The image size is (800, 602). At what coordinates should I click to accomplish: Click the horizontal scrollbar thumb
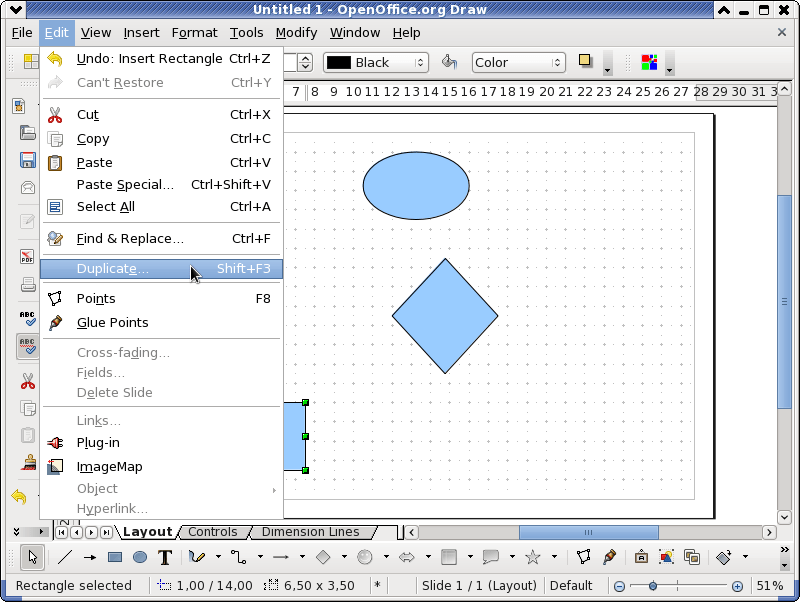(x=589, y=532)
